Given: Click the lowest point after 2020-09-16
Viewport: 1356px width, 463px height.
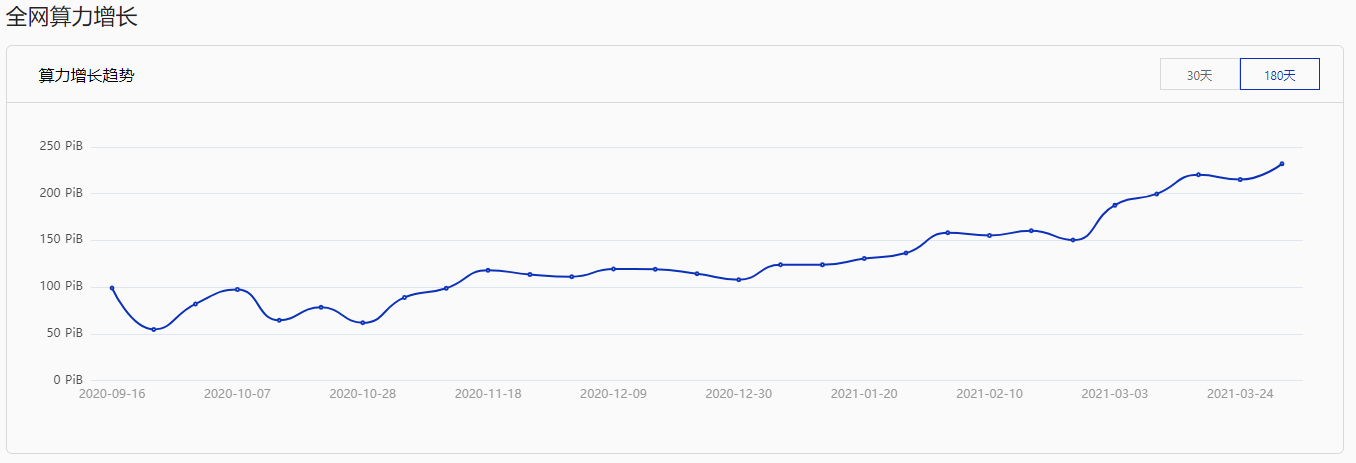Looking at the screenshot, I should click(154, 329).
